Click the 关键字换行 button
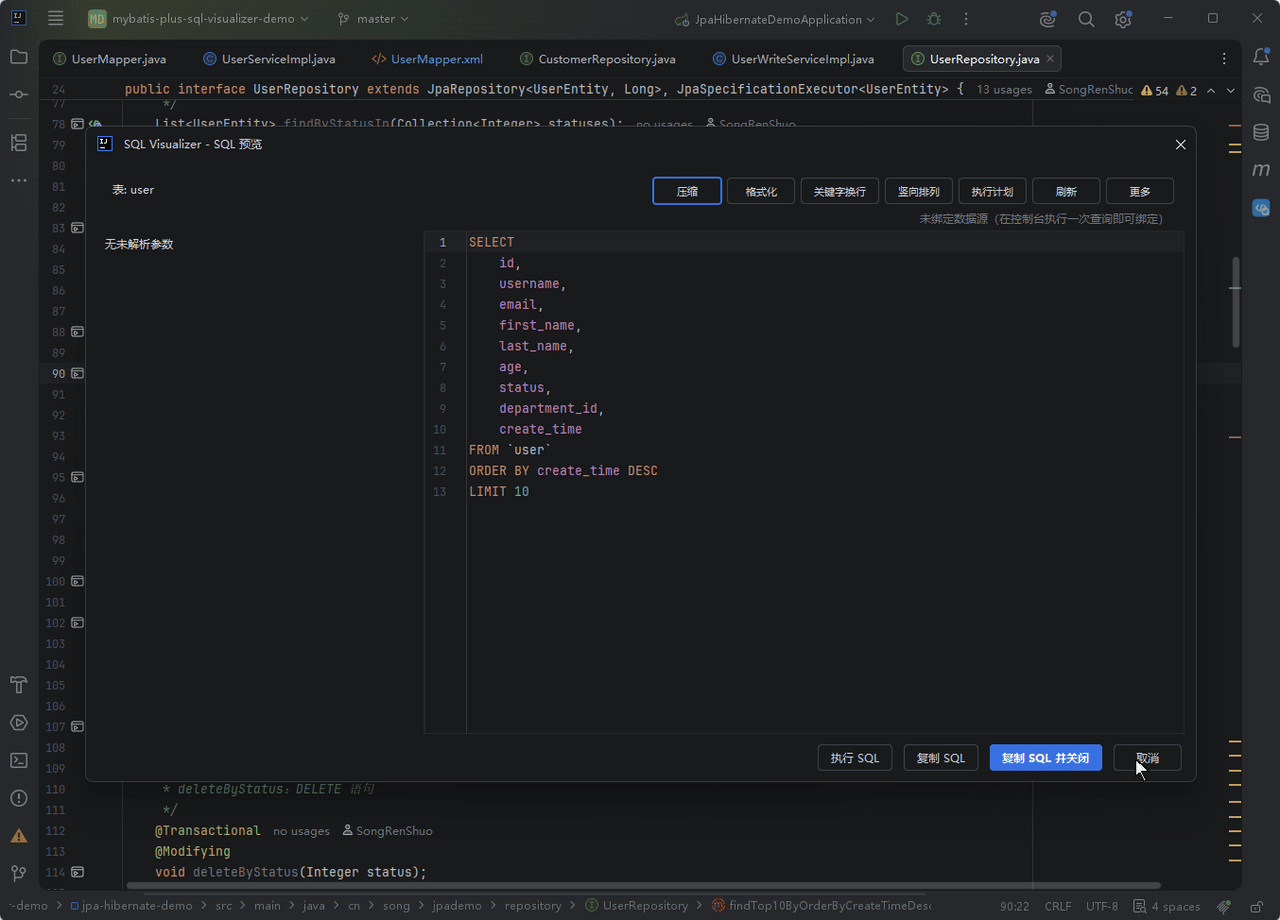Image resolution: width=1280 pixels, height=920 pixels. click(840, 191)
